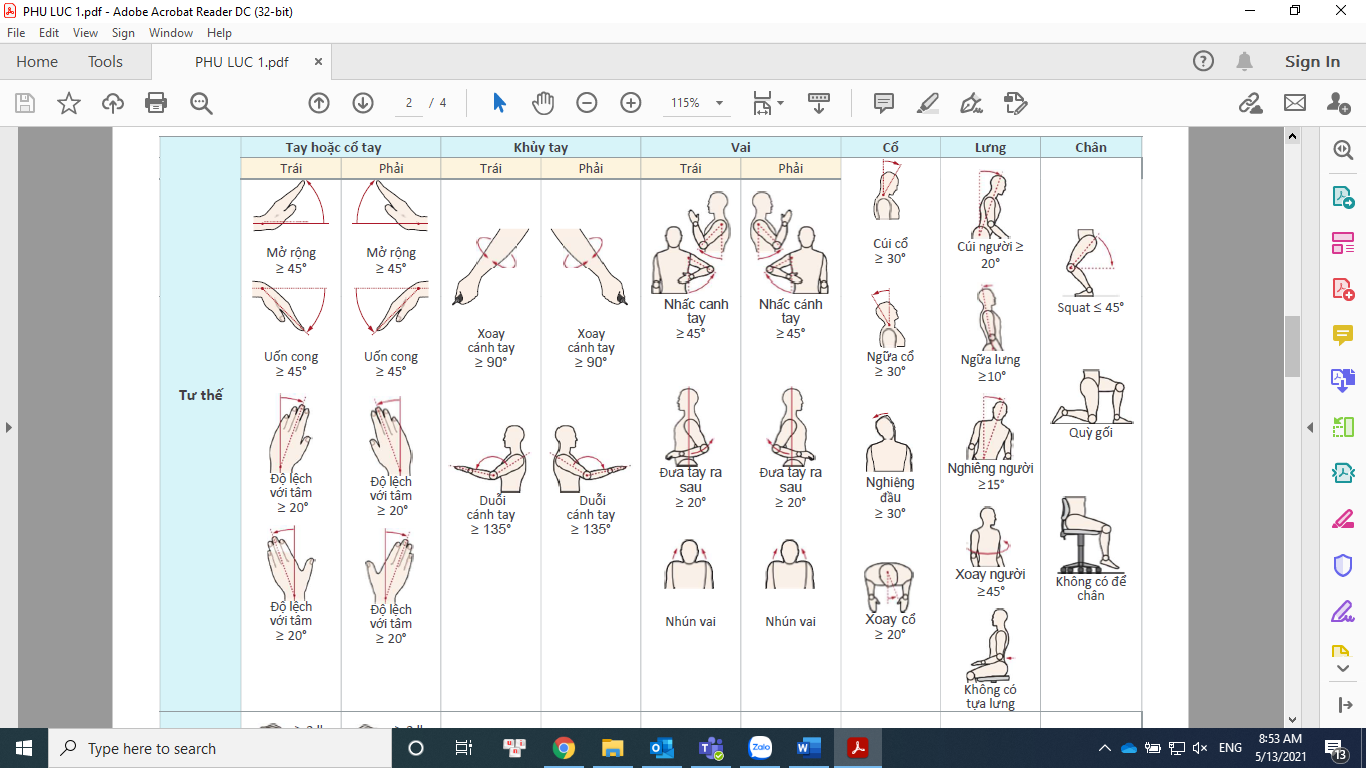Viewport: 1366px width, 768px height.
Task: Select the Hand tool in the toolbar
Action: [x=542, y=103]
